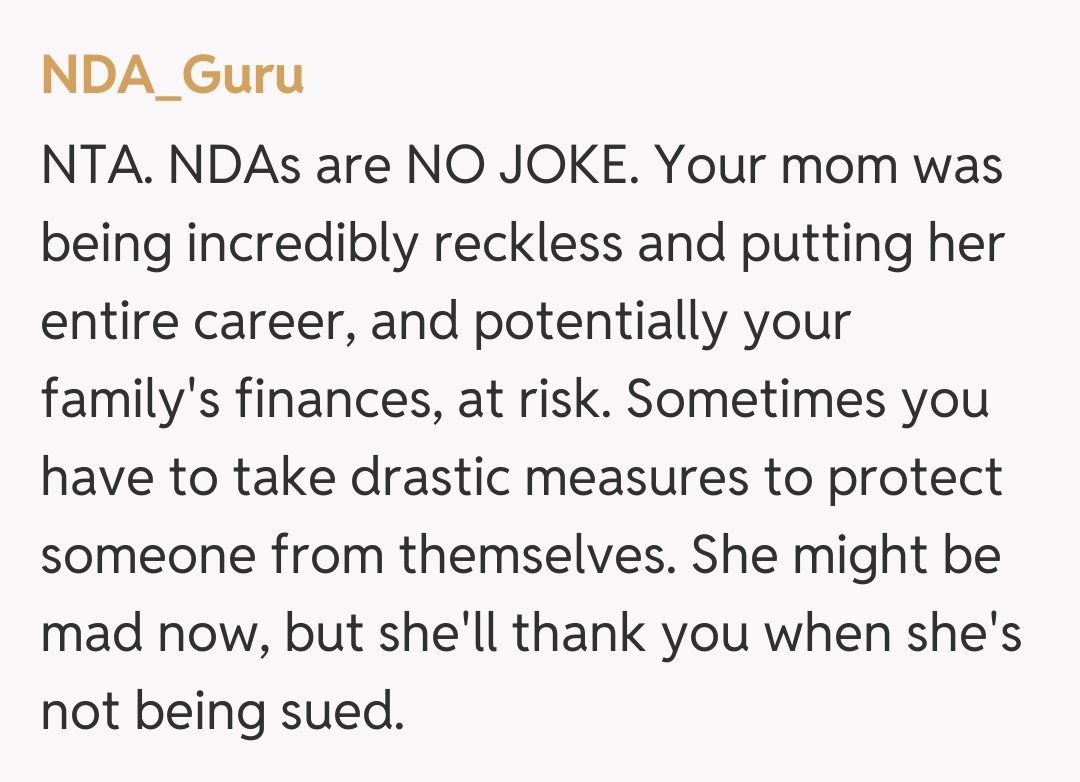Click the words "someone from themselves"

352,556
